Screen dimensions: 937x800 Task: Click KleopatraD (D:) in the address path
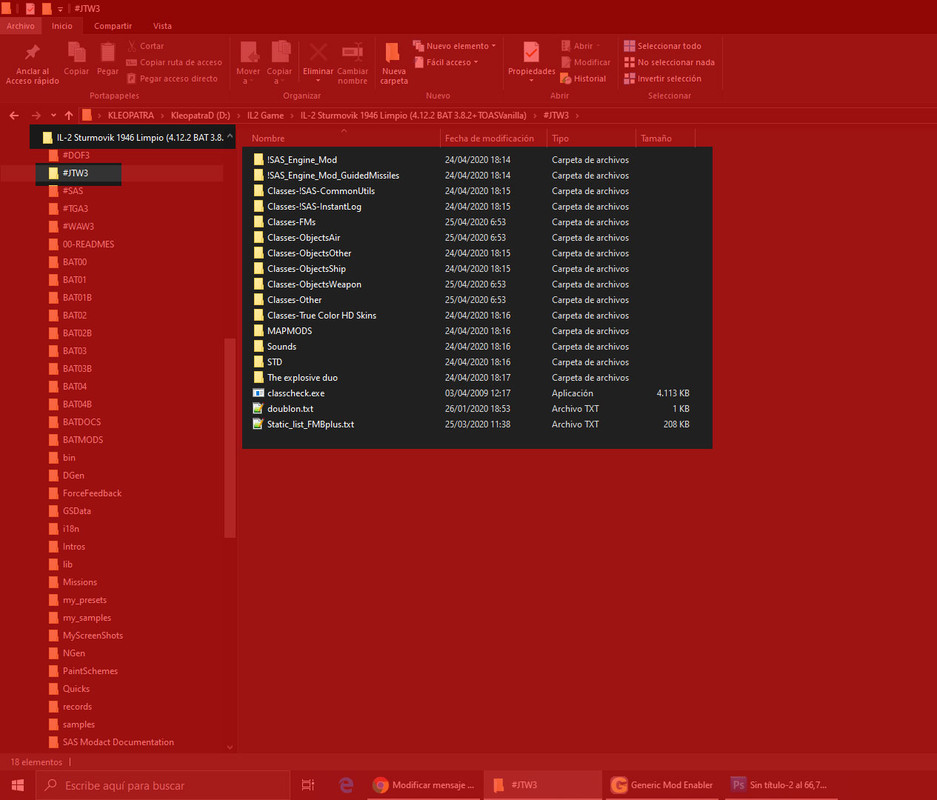[200, 115]
